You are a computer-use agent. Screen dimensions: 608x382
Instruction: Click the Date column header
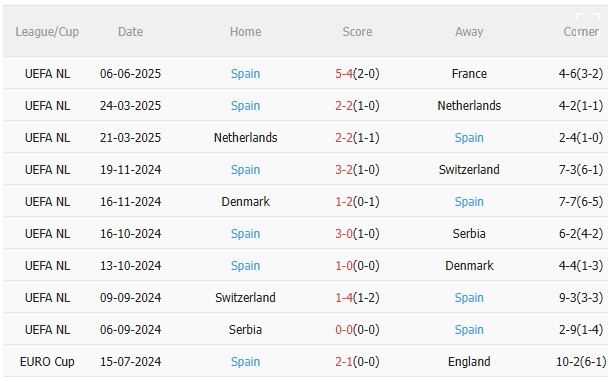[130, 32]
